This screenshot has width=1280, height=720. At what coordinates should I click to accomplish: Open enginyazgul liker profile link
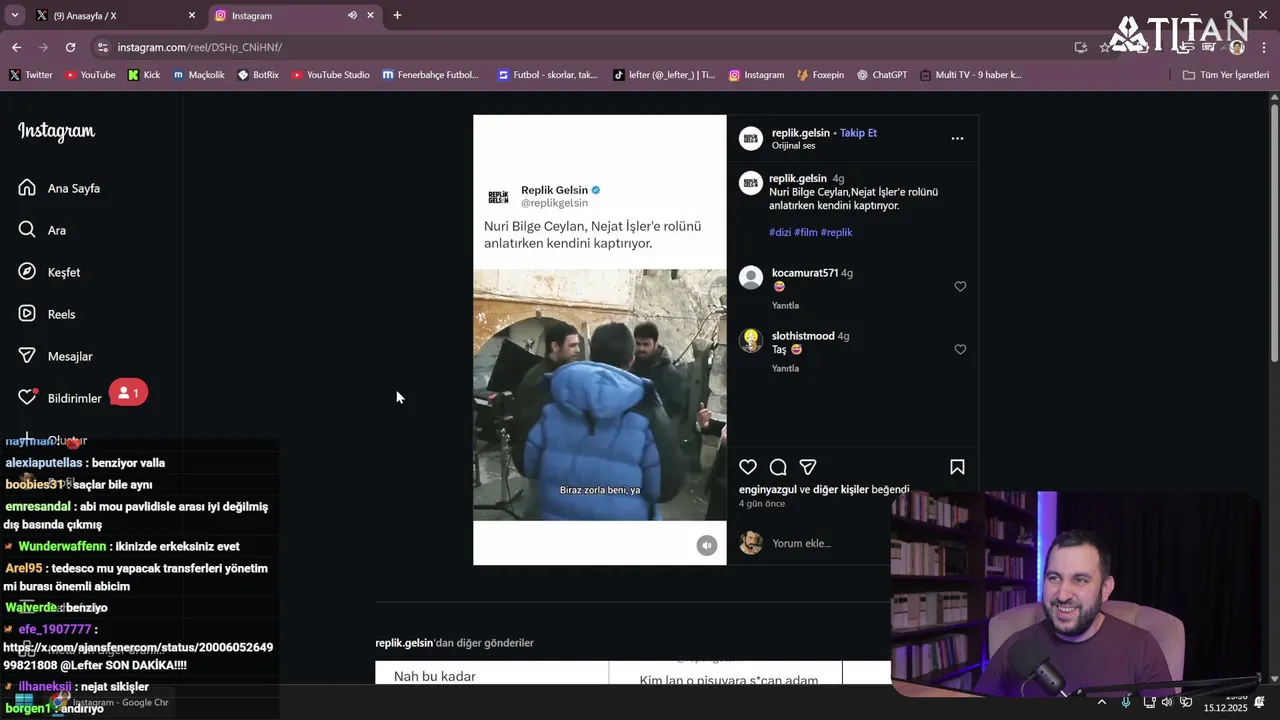pos(768,490)
